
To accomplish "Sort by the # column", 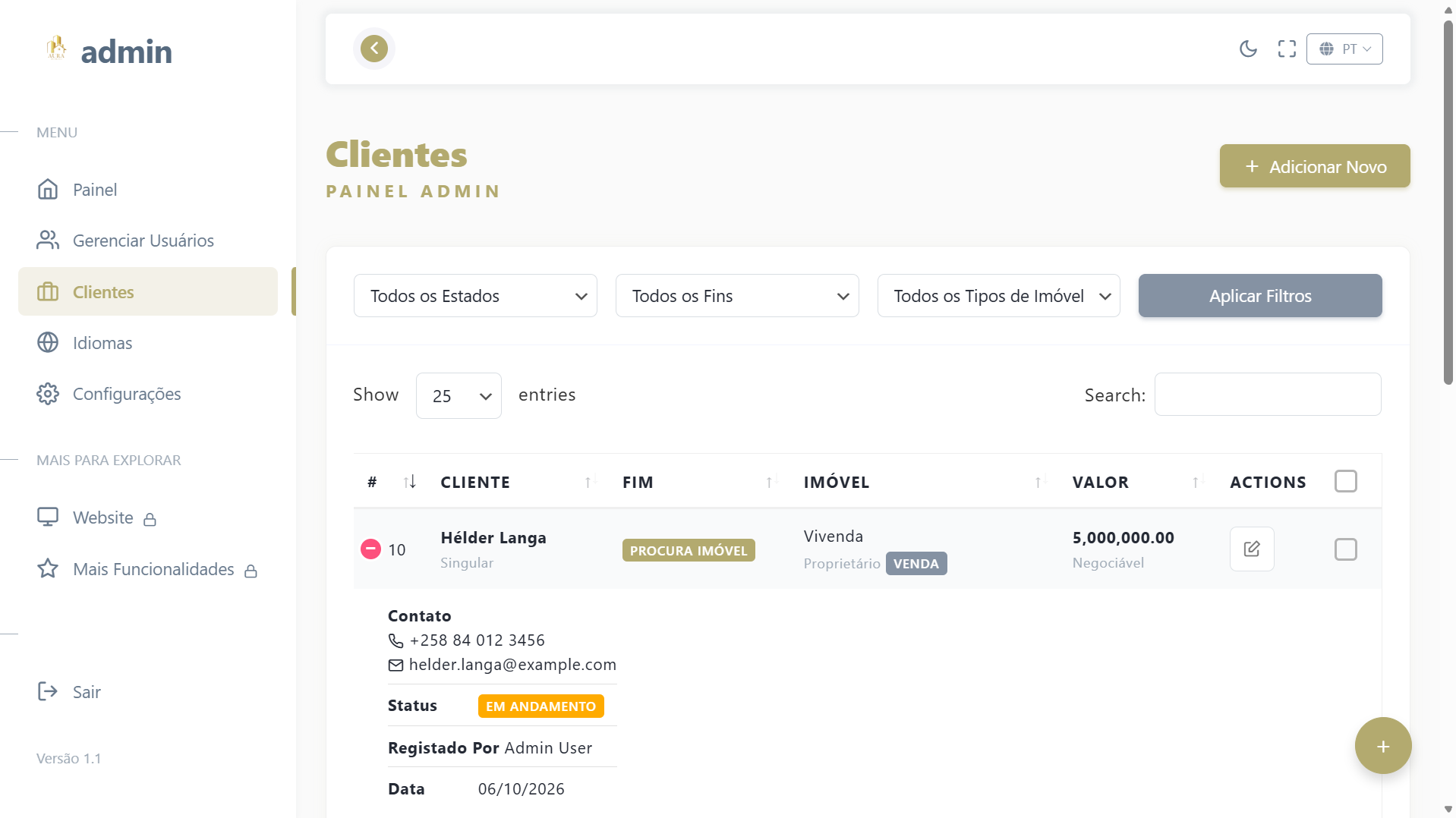I will pos(391,482).
